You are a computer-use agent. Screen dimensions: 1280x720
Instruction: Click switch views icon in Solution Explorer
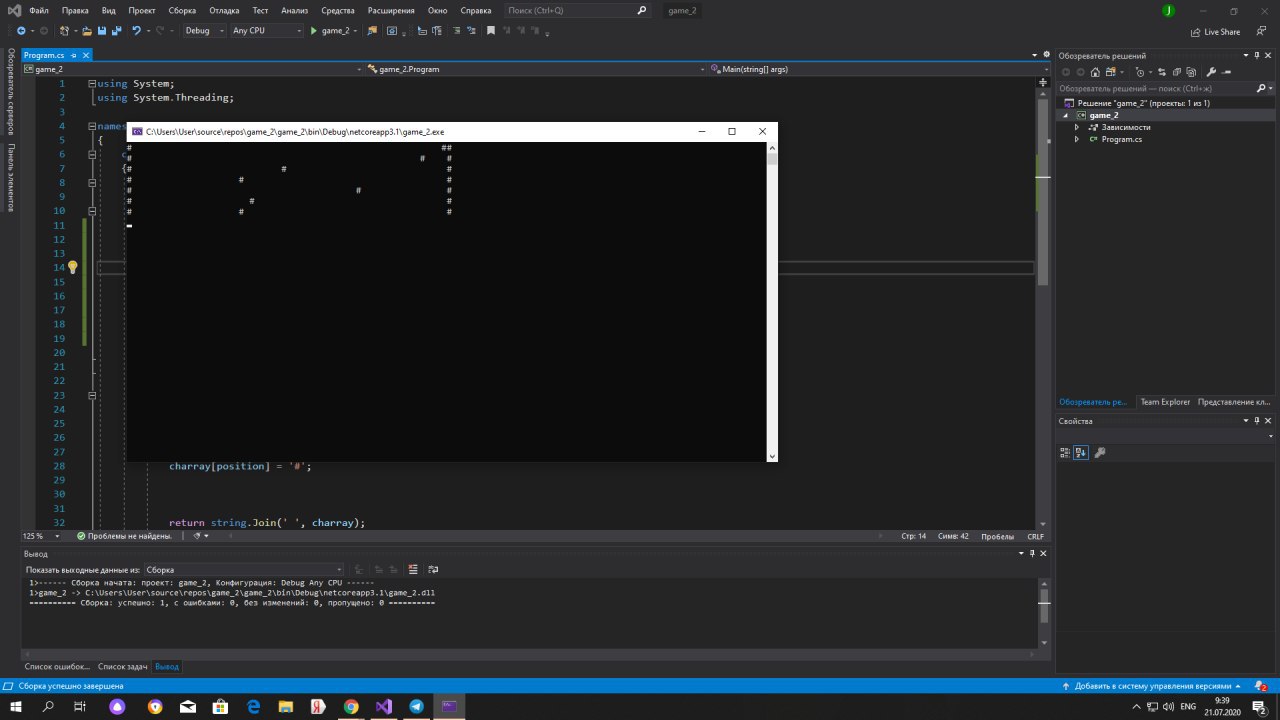point(1111,72)
